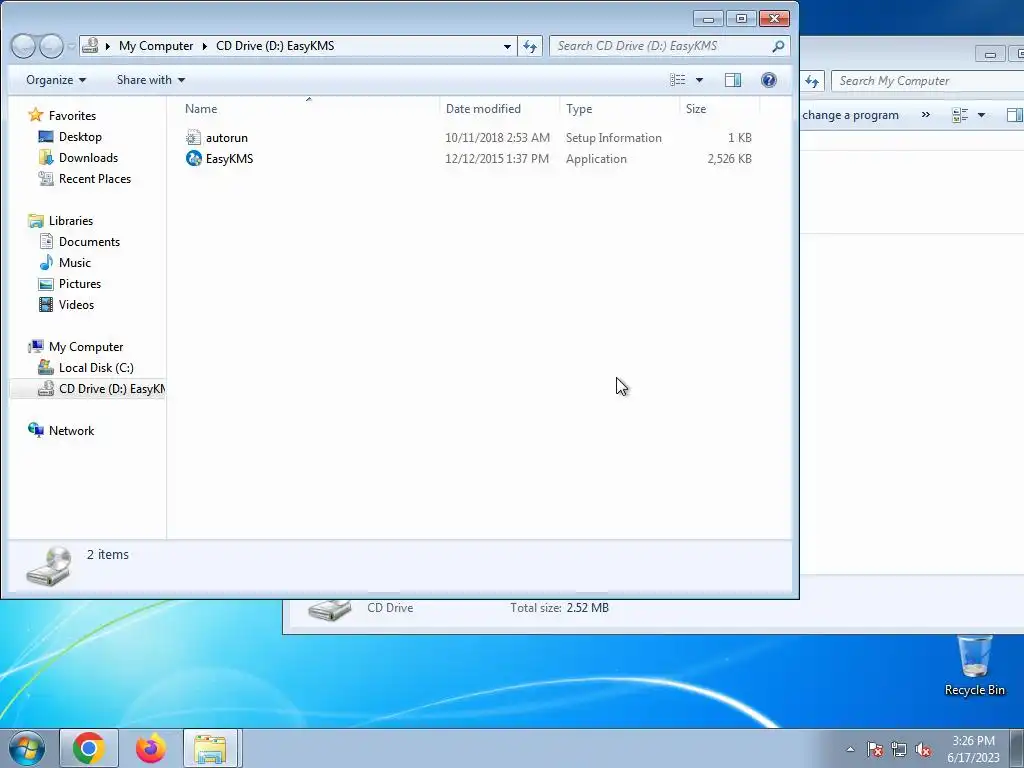Sort files by Name column
Image resolution: width=1024 pixels, height=768 pixels.
click(310, 108)
